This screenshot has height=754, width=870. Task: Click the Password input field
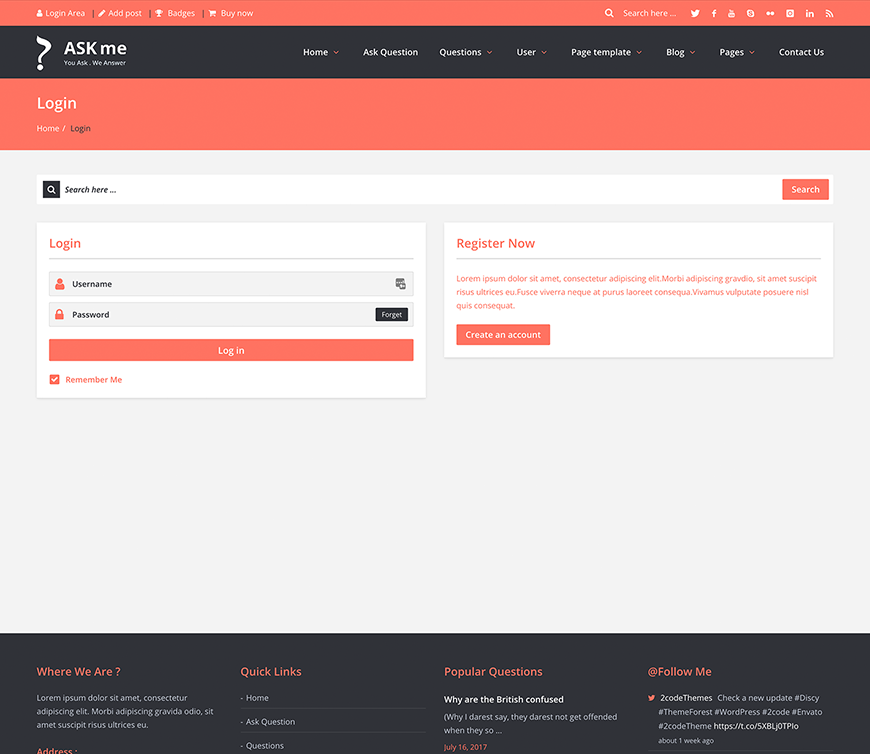coord(231,315)
